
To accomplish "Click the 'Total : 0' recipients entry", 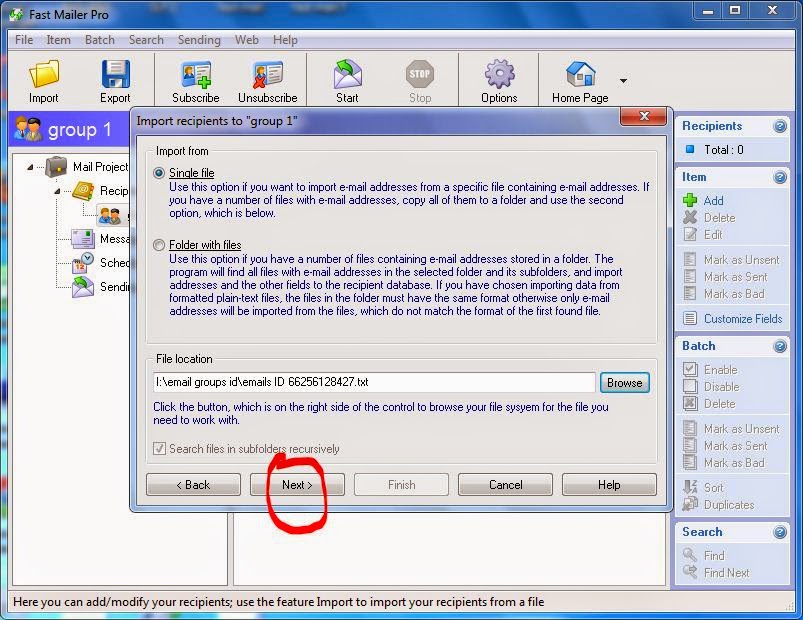I will 724,149.
